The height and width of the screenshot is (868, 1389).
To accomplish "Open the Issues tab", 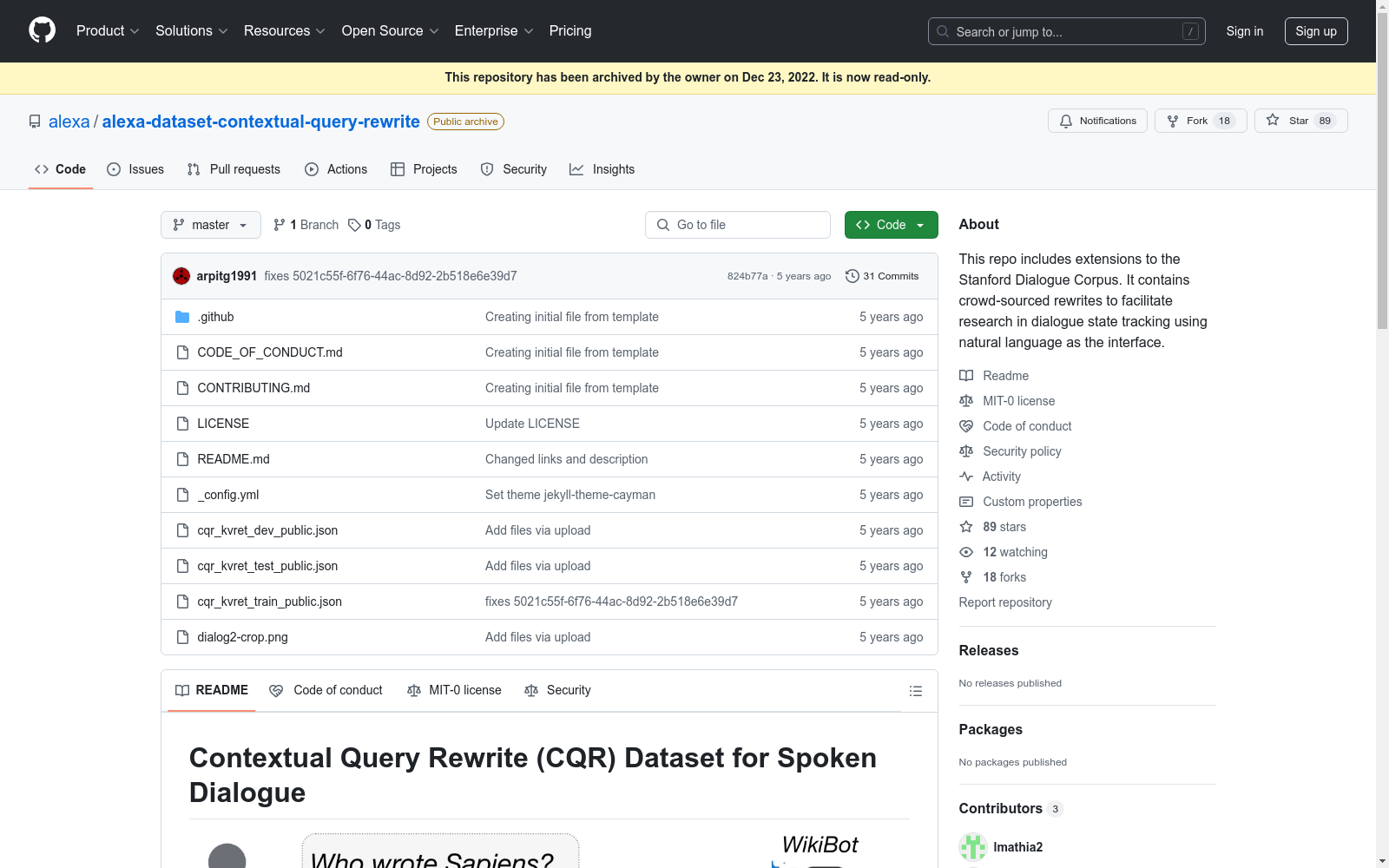I will (135, 169).
